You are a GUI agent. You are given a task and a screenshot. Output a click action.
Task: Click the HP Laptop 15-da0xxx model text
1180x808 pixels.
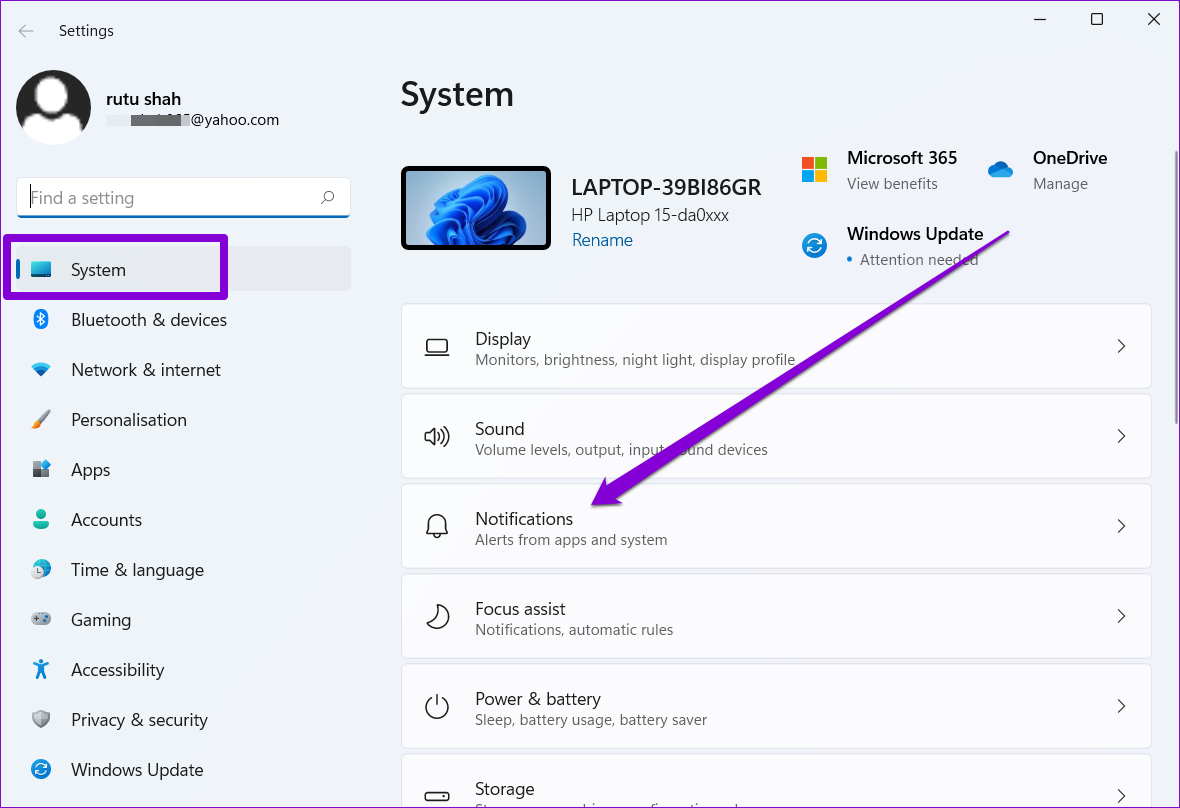point(650,215)
